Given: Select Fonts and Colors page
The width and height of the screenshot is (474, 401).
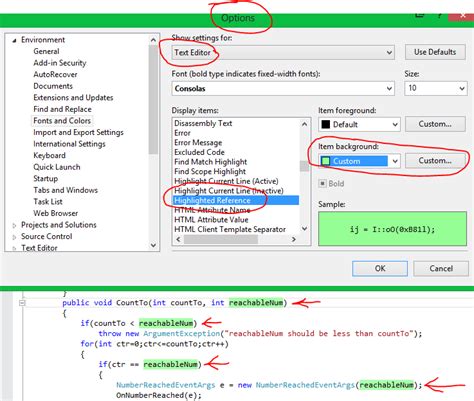Looking at the screenshot, I should 62,121.
